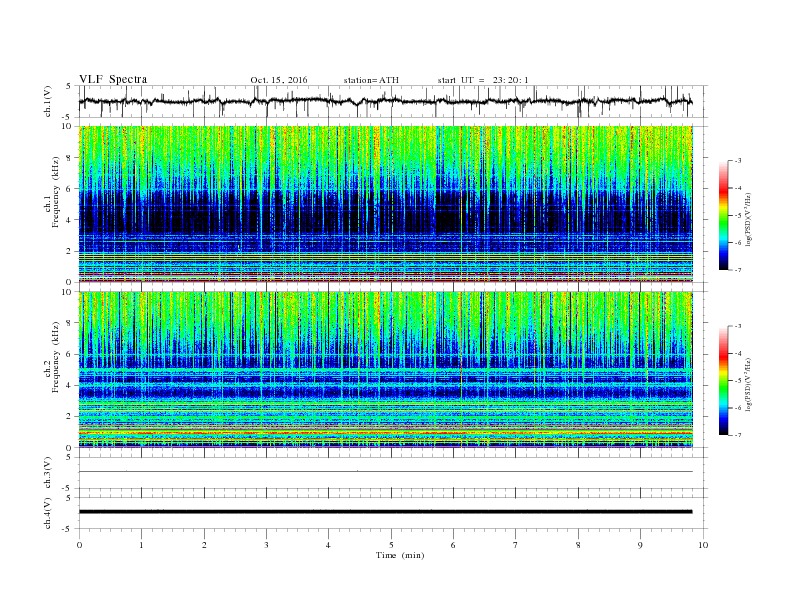Screen dimensions: 792x612
Task: Click the 'Time (min)' axis label
Action: (400, 555)
